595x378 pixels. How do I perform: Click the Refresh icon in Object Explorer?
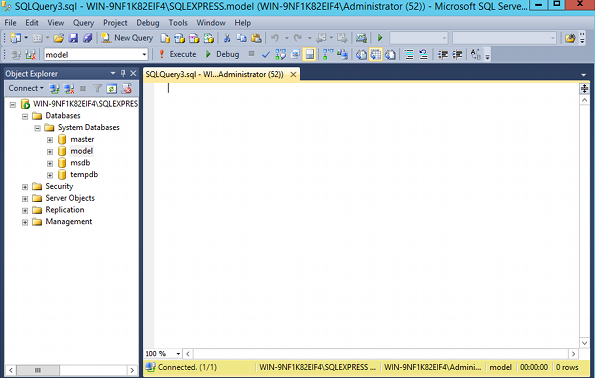tap(112, 88)
